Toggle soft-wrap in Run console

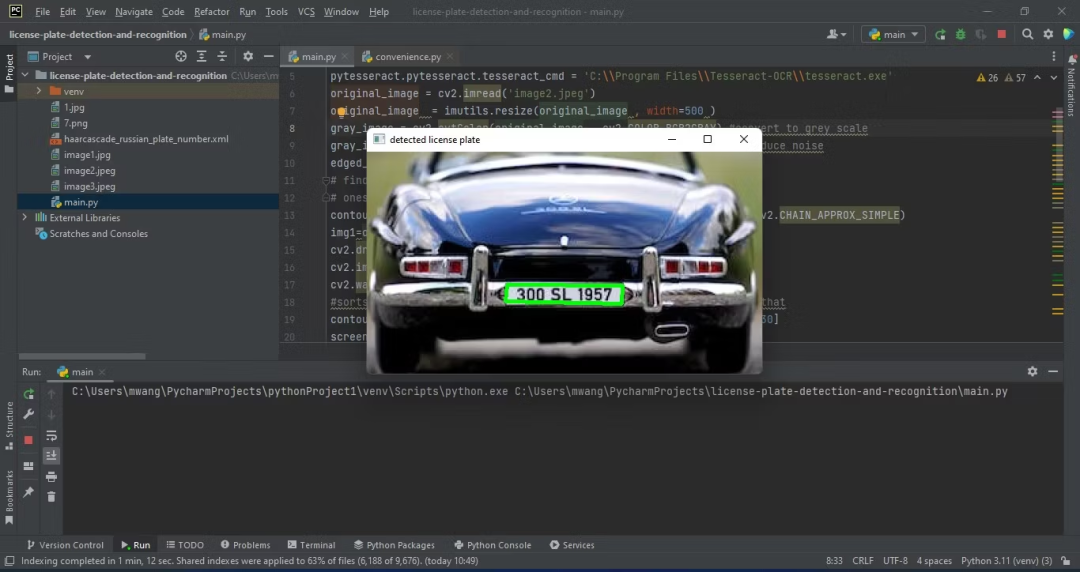pos(51,436)
